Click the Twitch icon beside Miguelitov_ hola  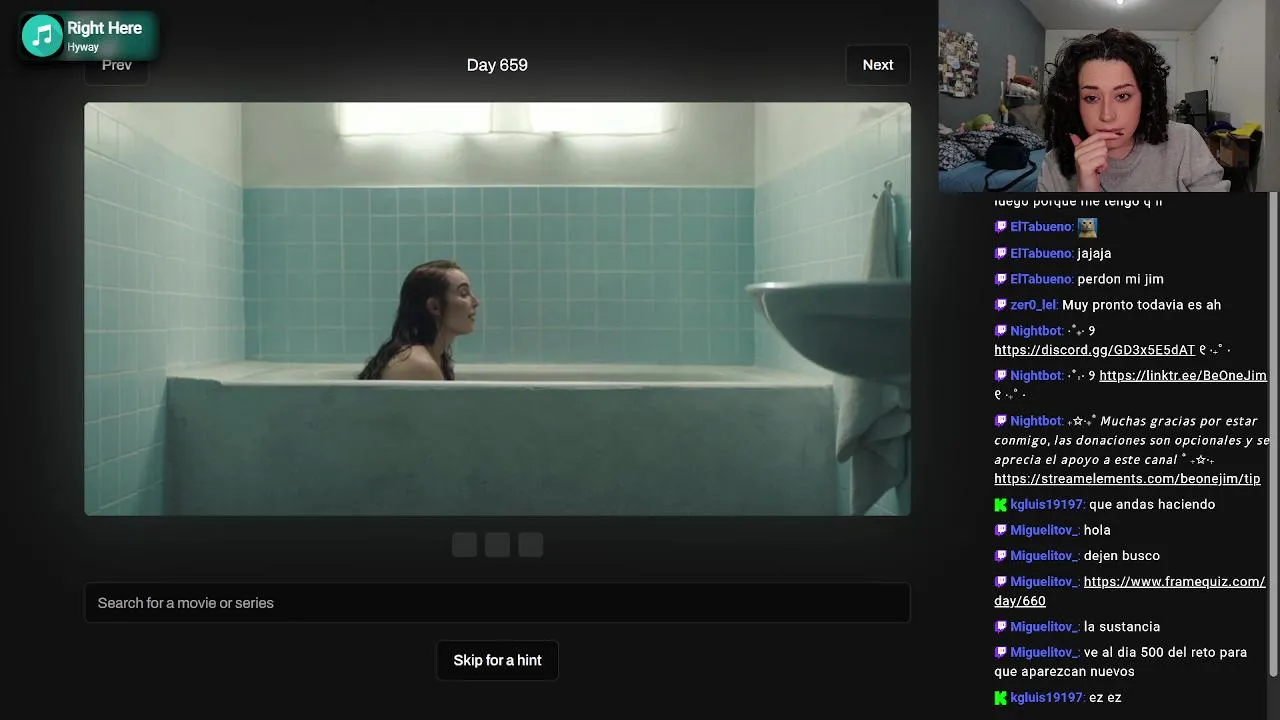point(1000,530)
